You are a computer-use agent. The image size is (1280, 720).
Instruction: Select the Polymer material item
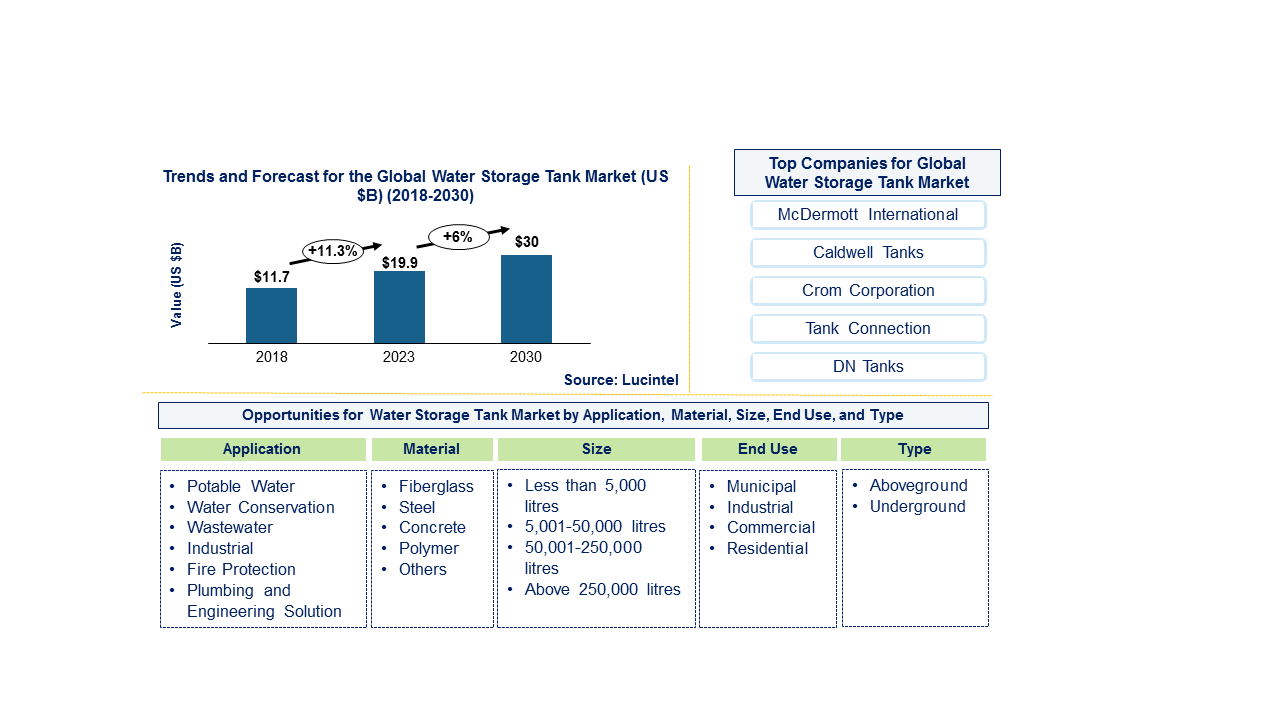tap(429, 549)
